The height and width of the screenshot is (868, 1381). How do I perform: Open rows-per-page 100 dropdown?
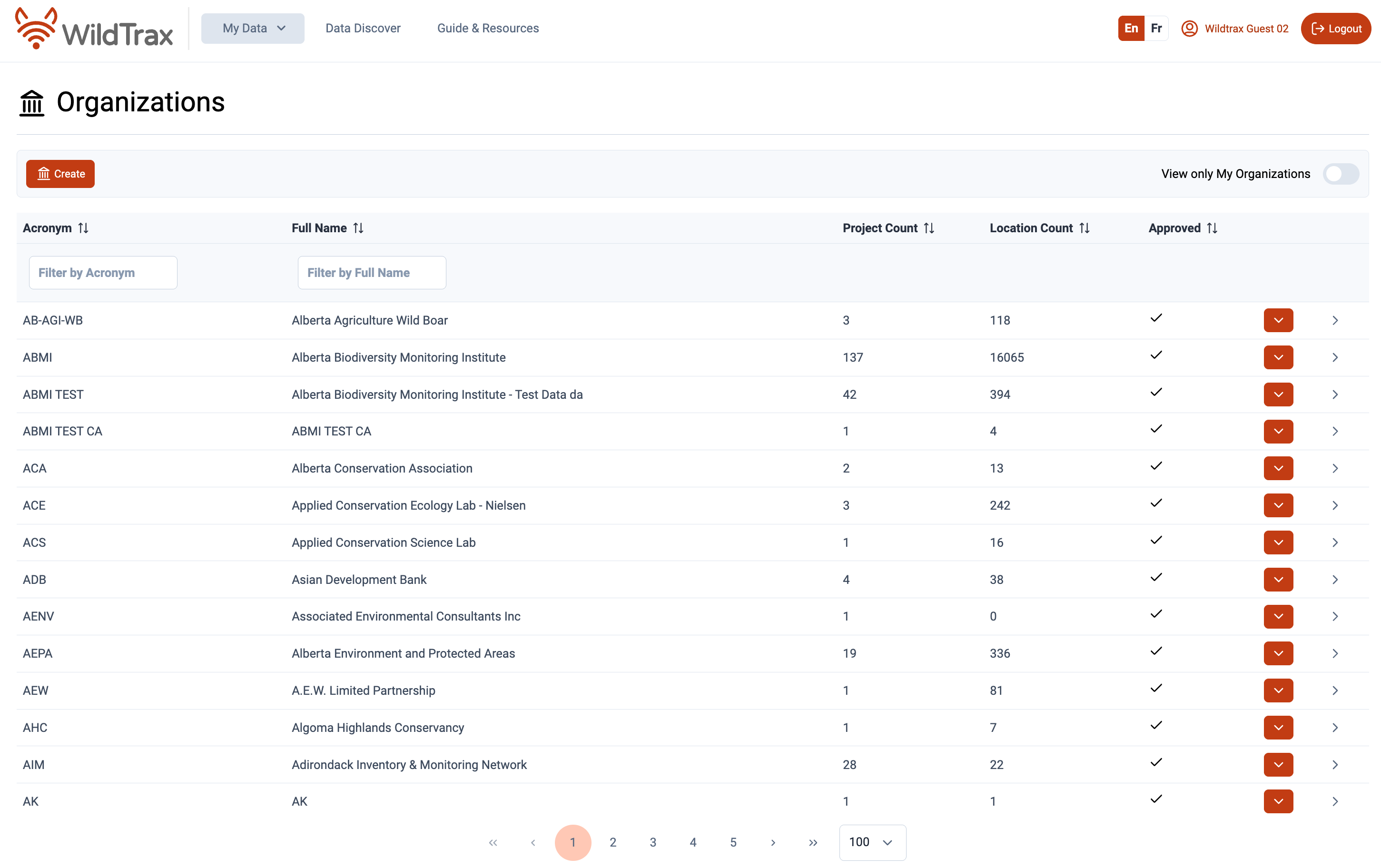click(872, 842)
